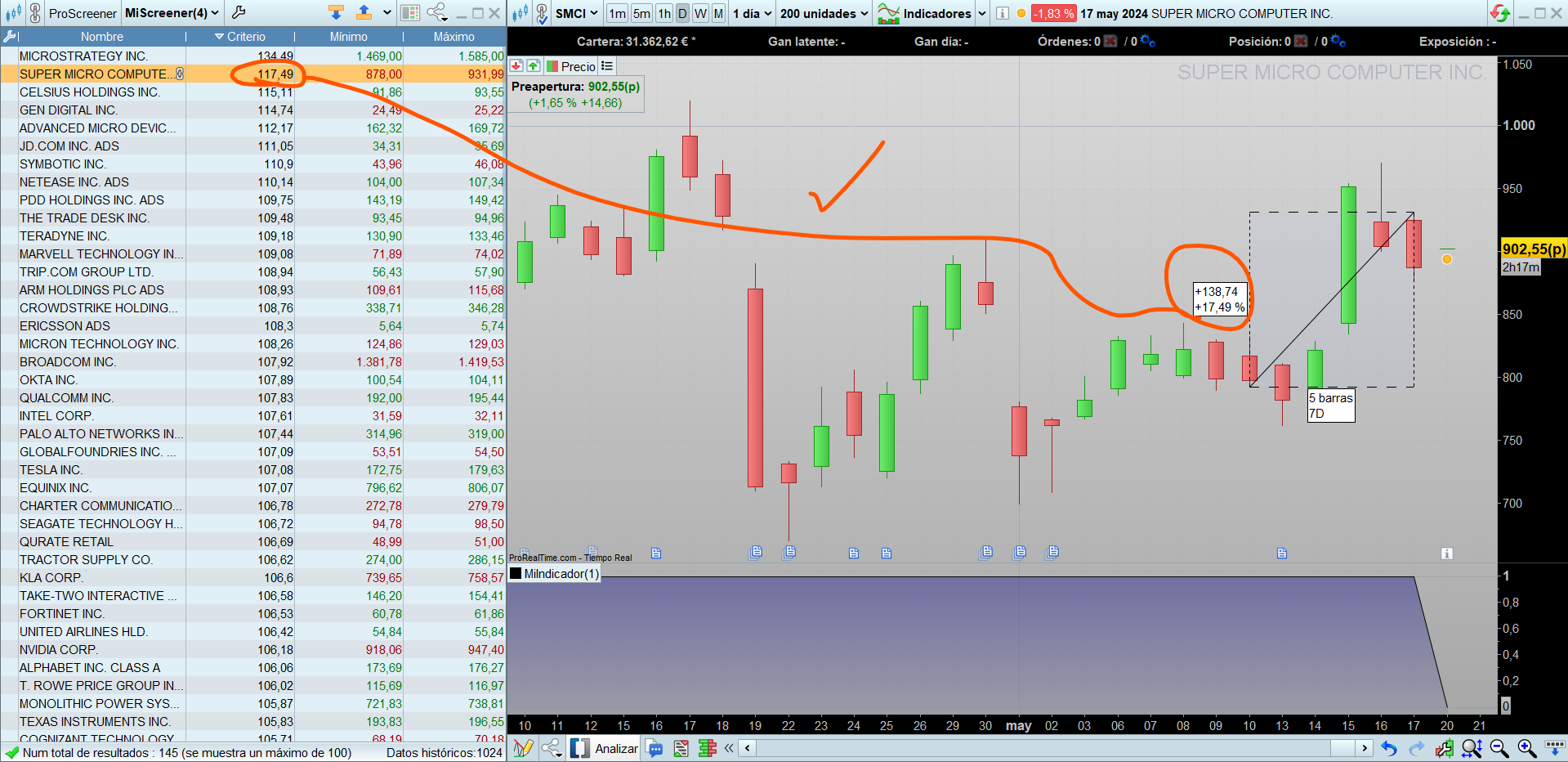Screen dimensions: 1568x762
Task: Click the Precio label on the chart
Action: pos(579,67)
